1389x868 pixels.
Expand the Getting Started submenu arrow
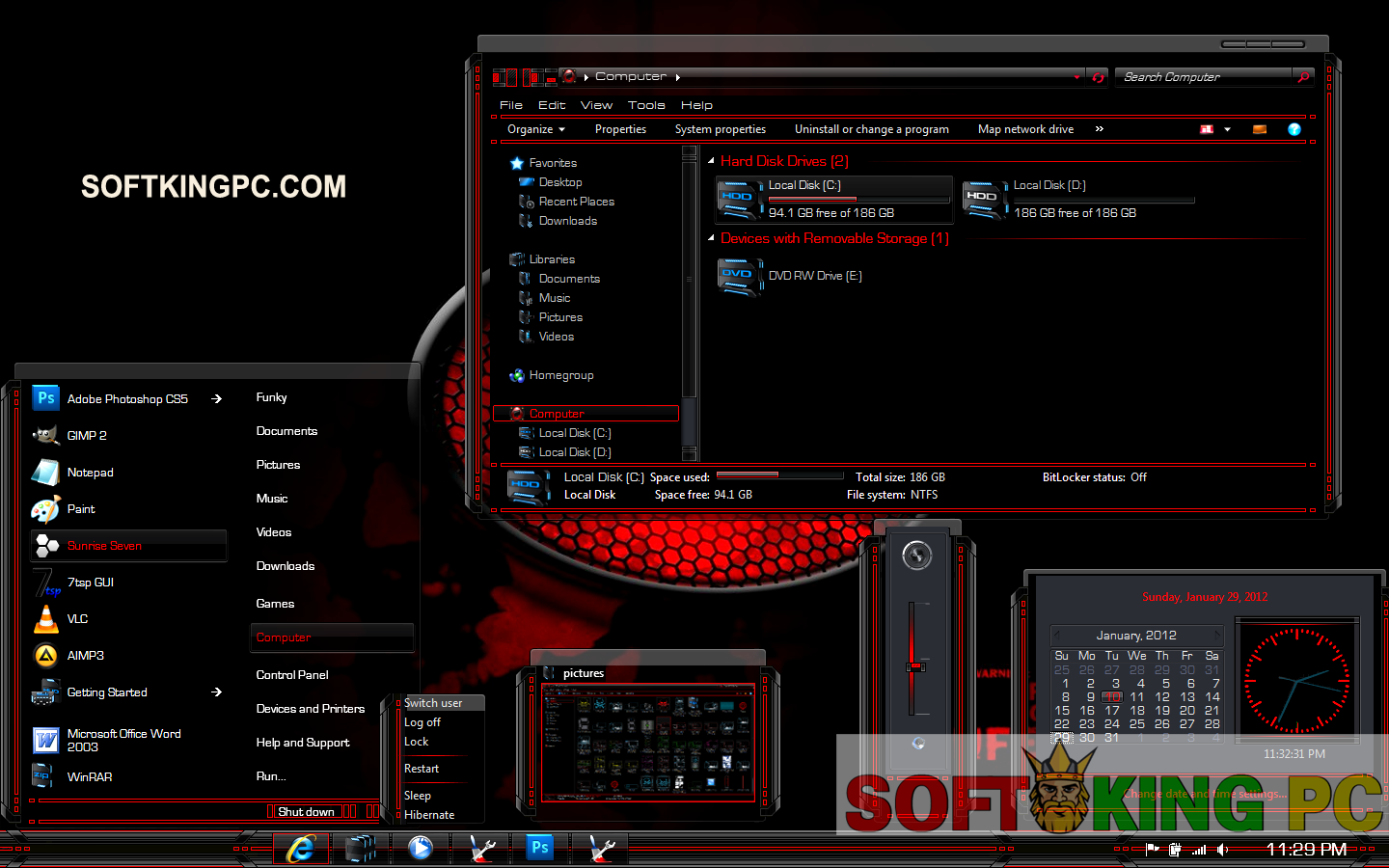point(217,692)
